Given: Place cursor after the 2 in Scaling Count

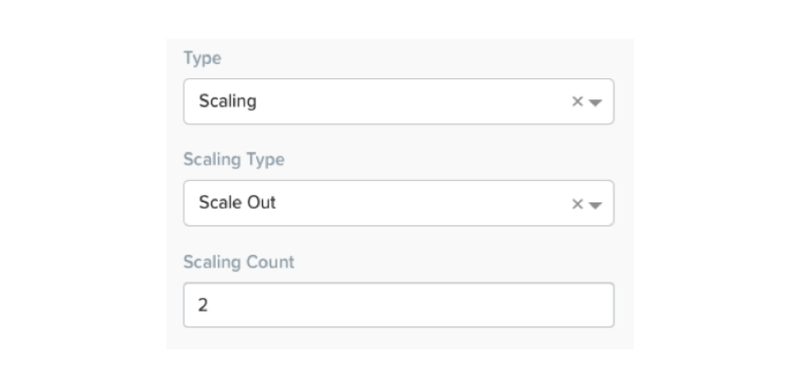Looking at the screenshot, I should pyautogui.click(x=209, y=305).
